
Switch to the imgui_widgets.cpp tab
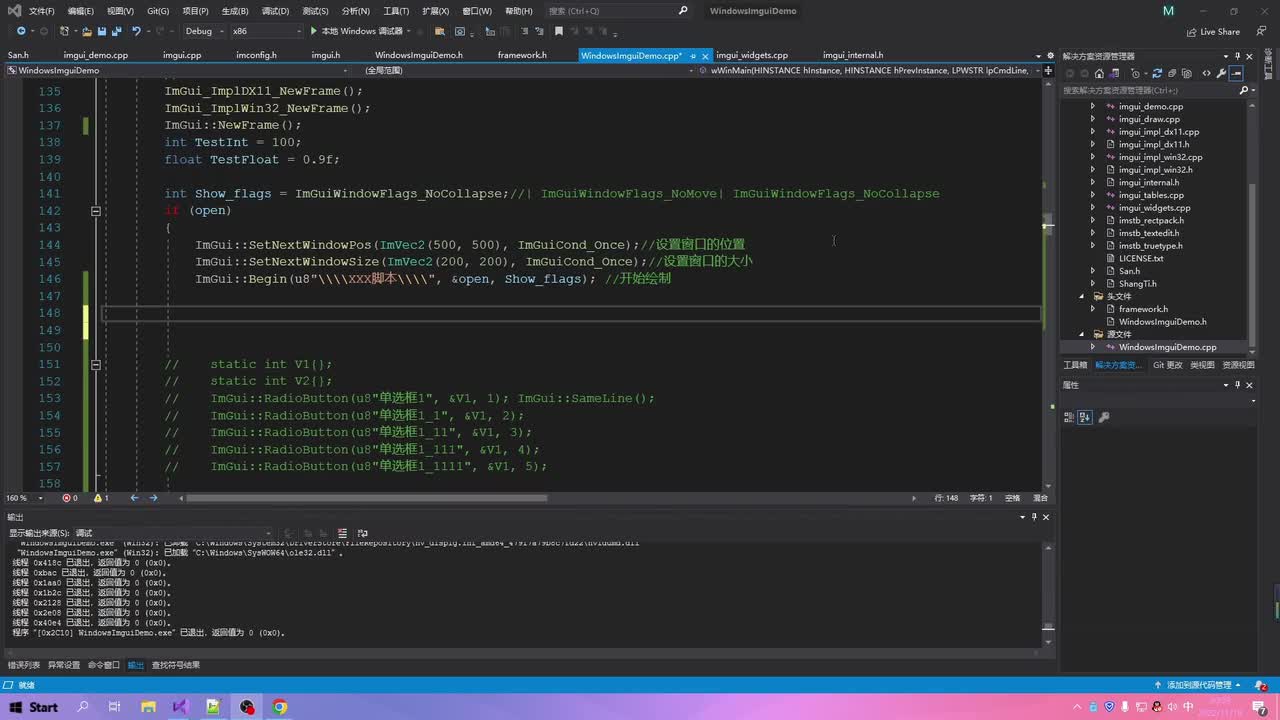(752, 55)
